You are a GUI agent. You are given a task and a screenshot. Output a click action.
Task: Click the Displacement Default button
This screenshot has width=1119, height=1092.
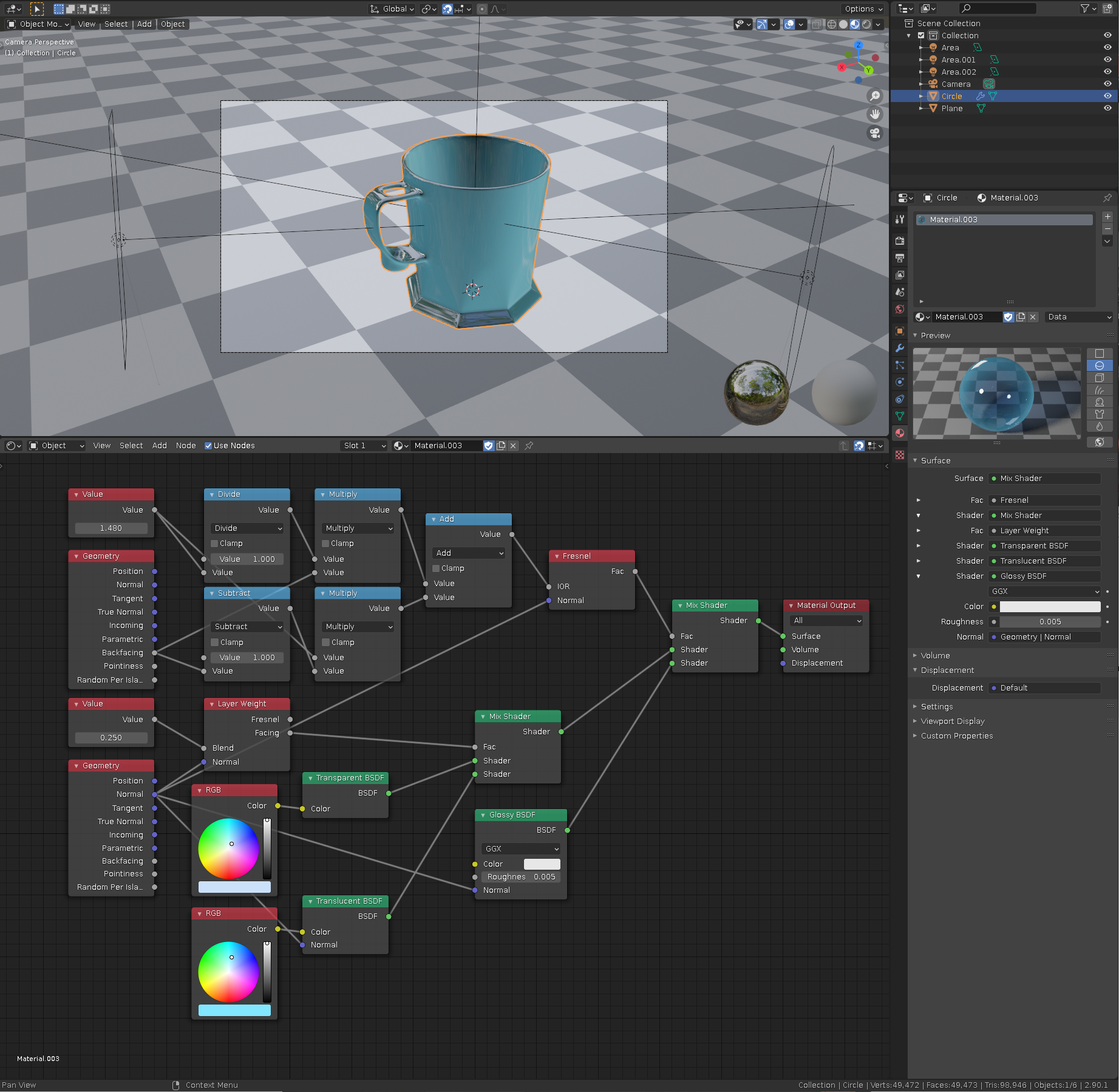click(1045, 688)
